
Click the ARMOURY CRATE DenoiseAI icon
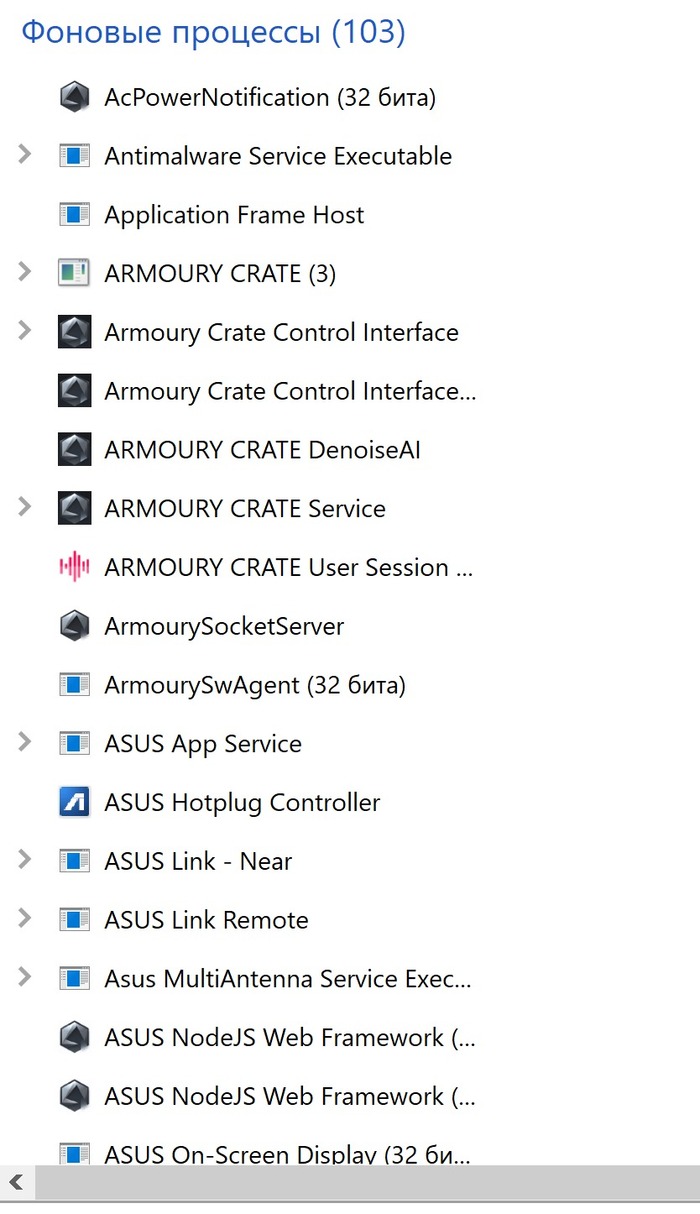click(75, 450)
